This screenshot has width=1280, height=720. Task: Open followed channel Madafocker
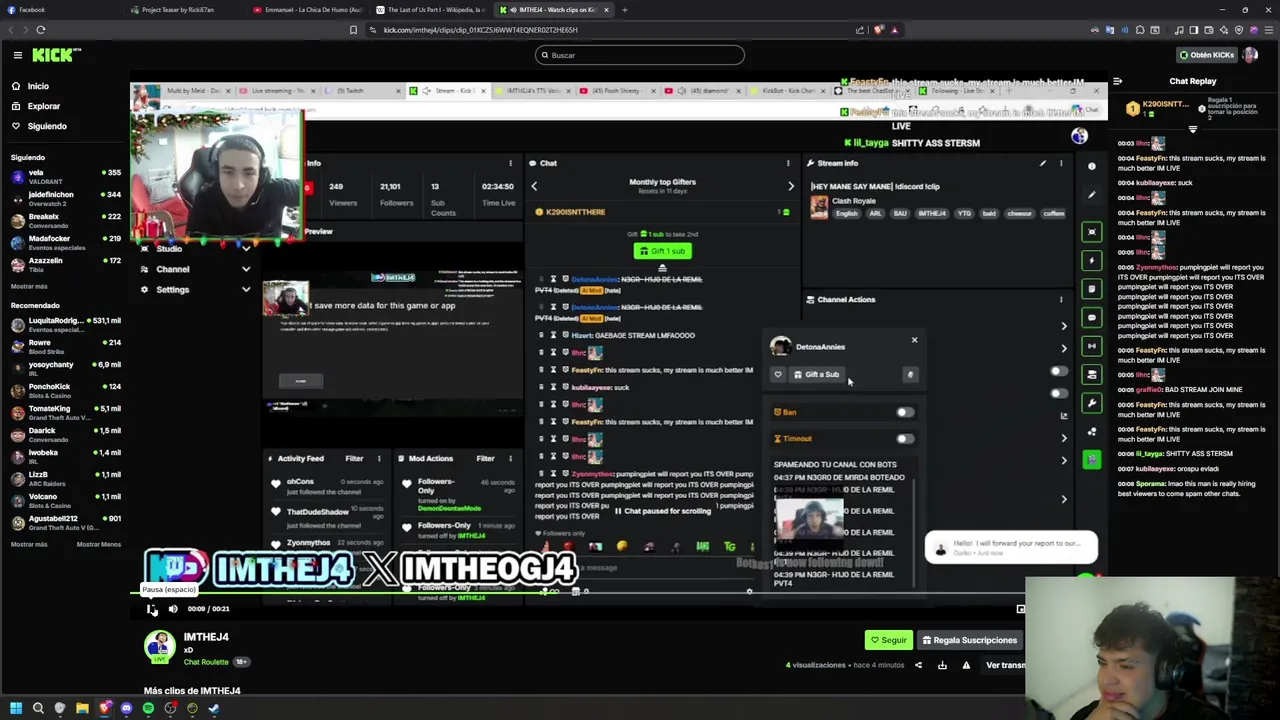pos(65,242)
